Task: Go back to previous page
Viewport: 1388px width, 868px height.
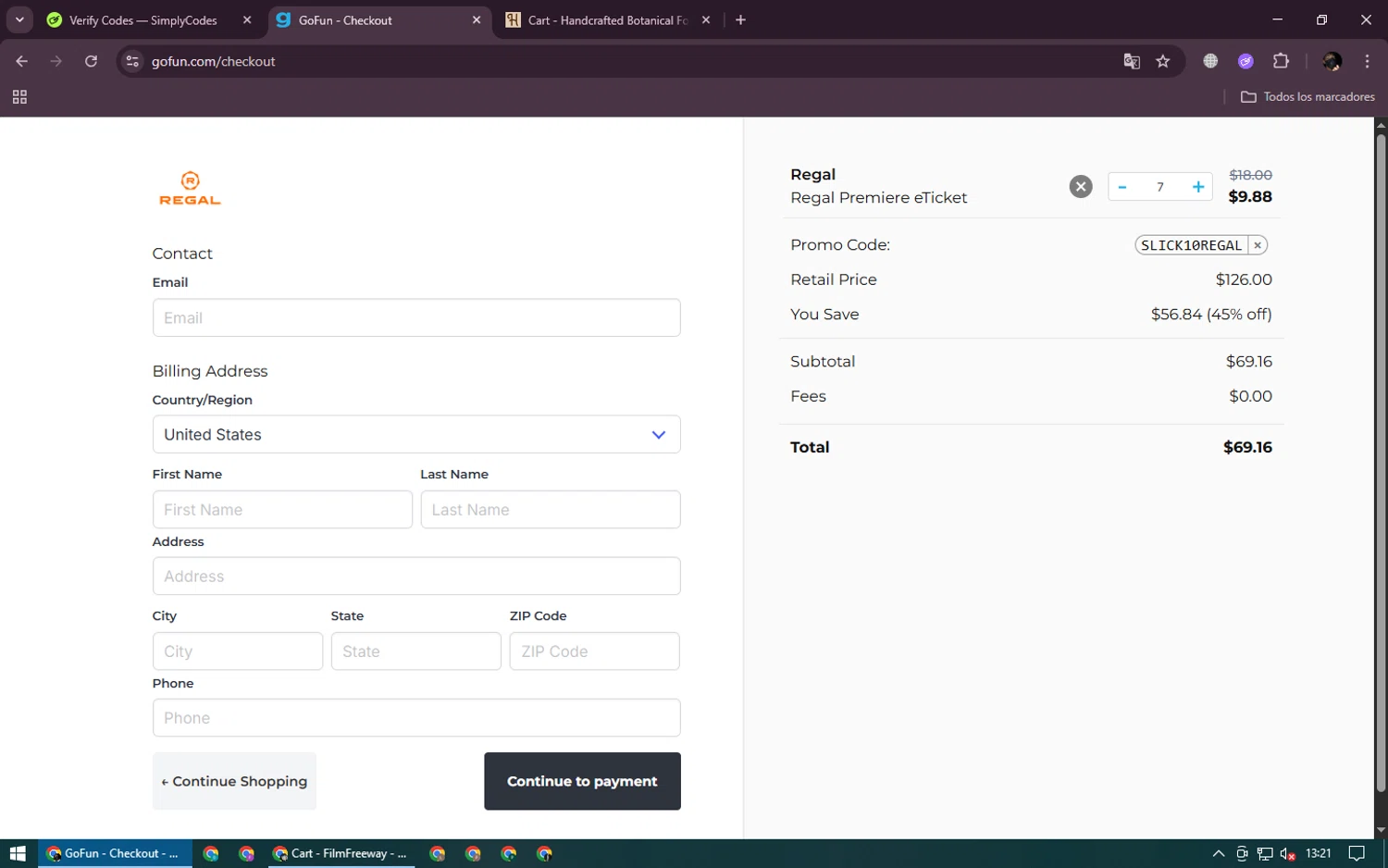Action: 22,61
